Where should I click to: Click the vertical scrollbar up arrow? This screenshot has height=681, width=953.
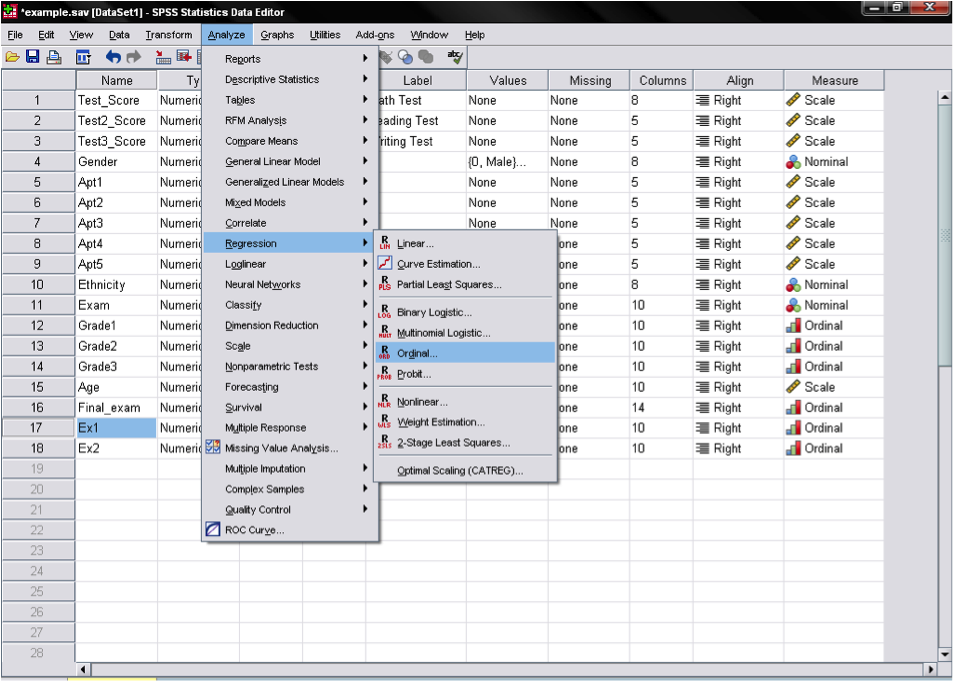pos(944,97)
